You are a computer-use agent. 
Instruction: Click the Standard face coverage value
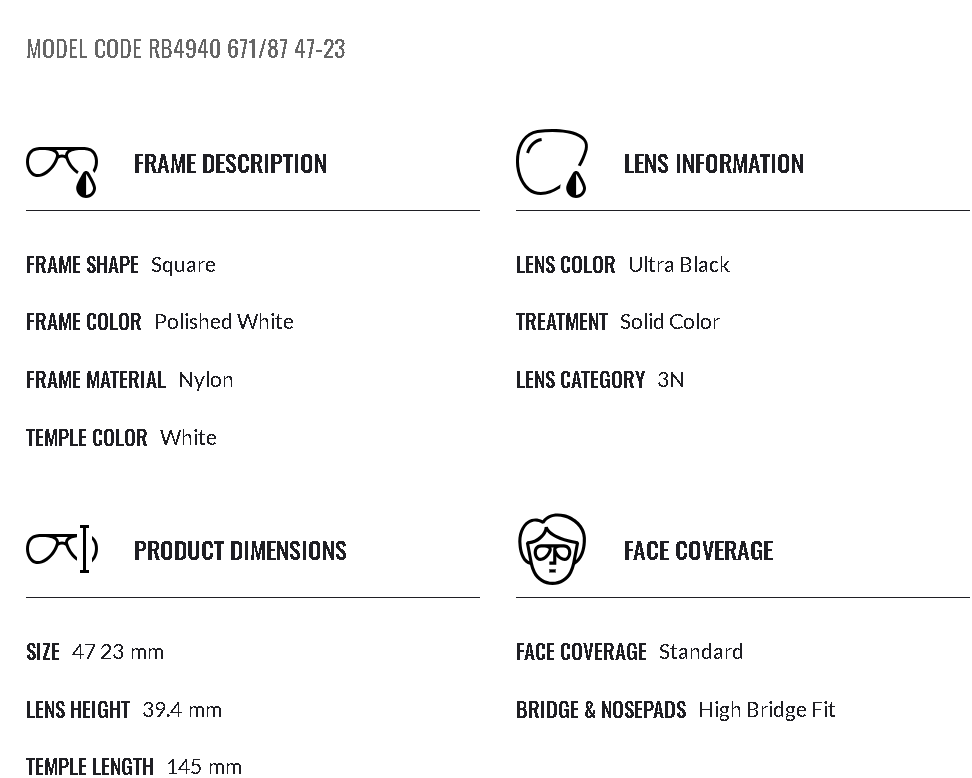tap(700, 652)
